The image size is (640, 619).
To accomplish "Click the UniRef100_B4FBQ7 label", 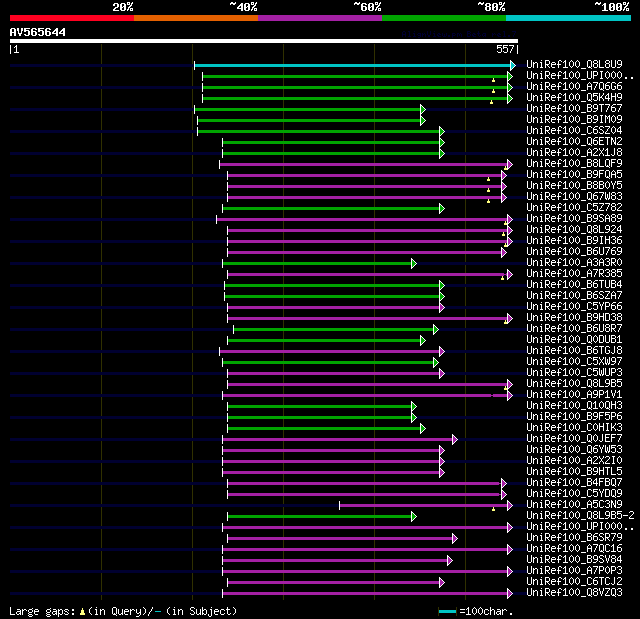I will tap(574, 483).
